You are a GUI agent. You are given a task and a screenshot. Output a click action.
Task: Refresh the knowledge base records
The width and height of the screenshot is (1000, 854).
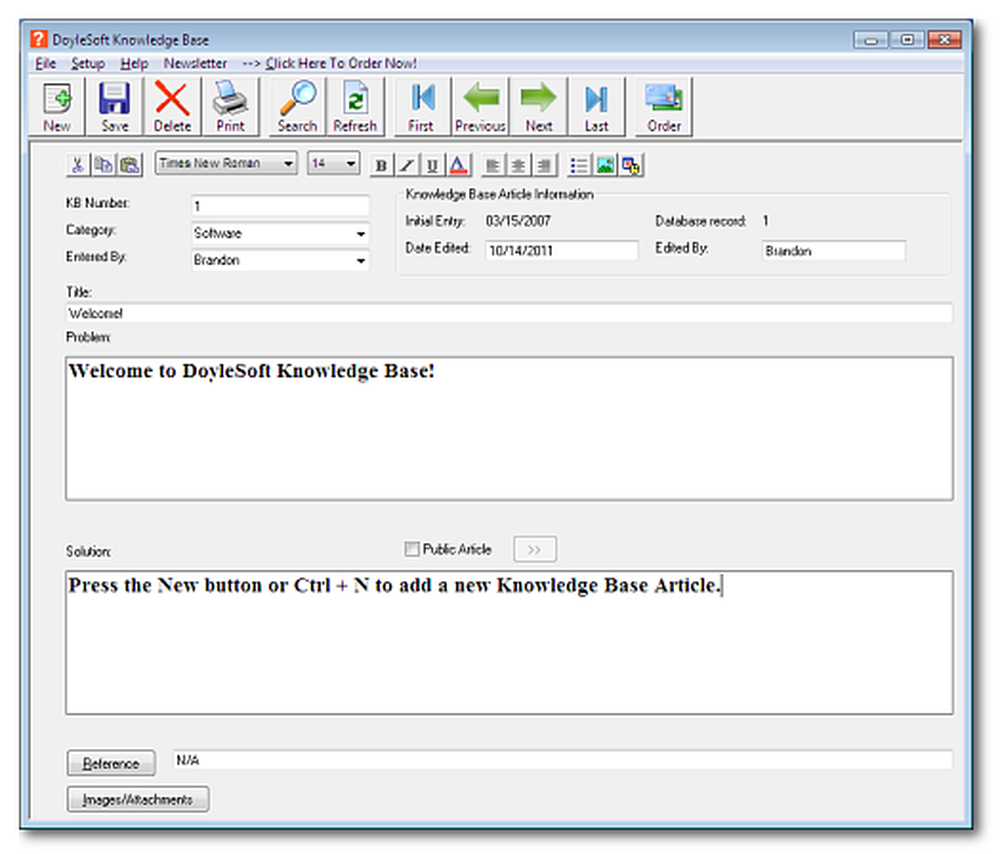tap(355, 107)
